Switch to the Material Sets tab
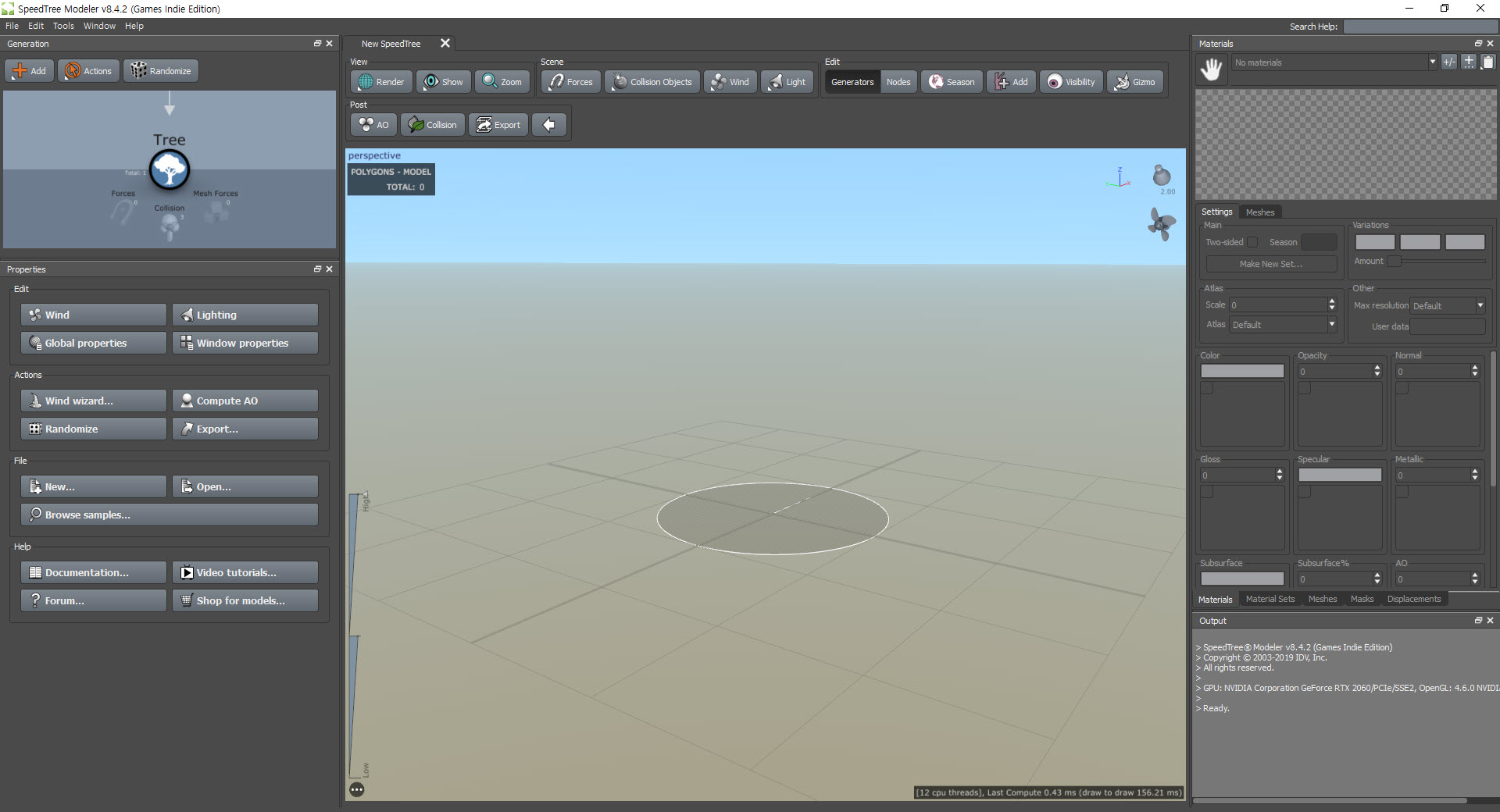The height and width of the screenshot is (812, 1500). (x=1270, y=600)
